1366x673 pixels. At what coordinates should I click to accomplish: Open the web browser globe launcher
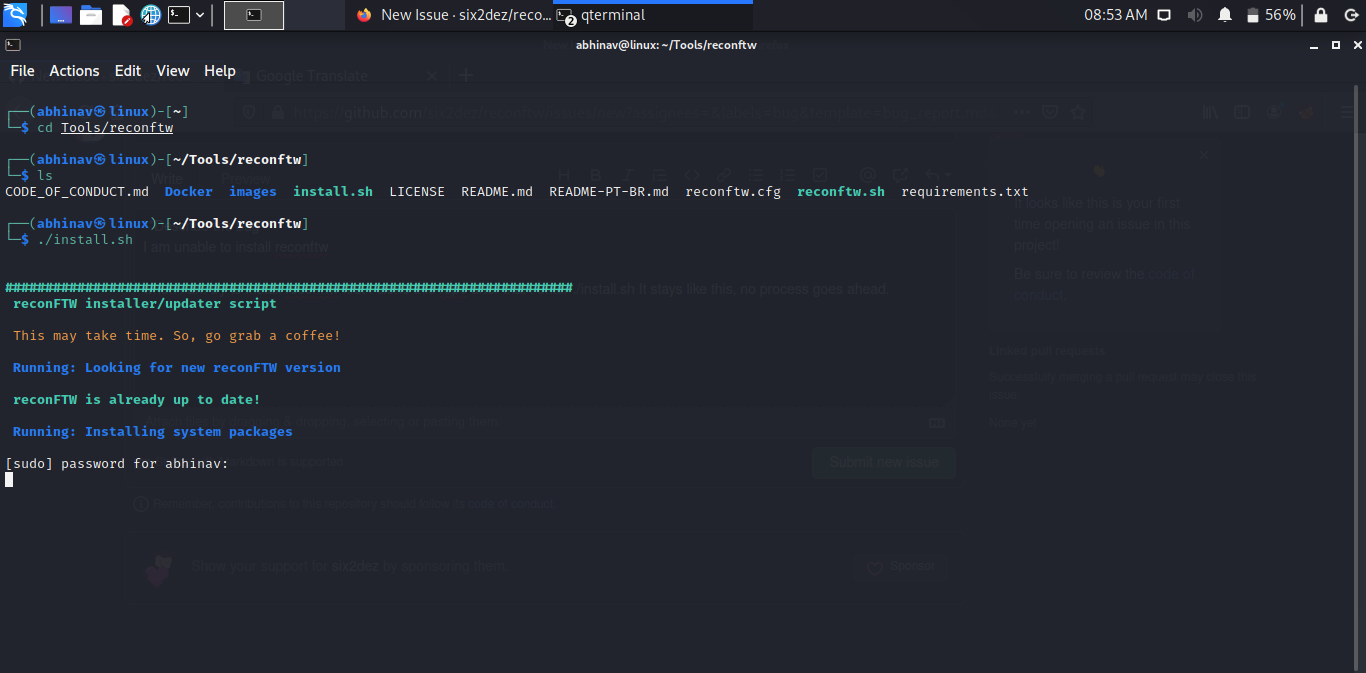point(150,15)
